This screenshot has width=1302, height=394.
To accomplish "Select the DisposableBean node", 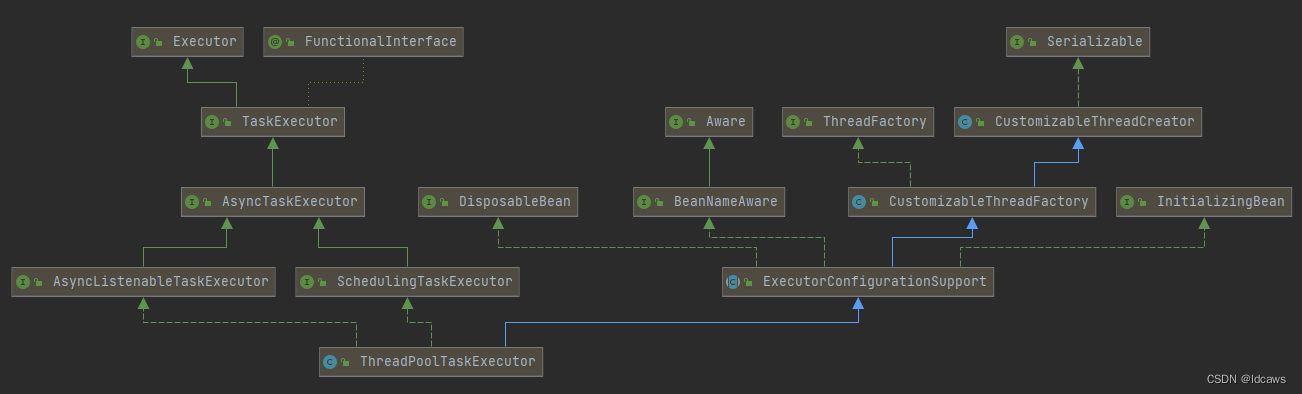I will click(498, 202).
